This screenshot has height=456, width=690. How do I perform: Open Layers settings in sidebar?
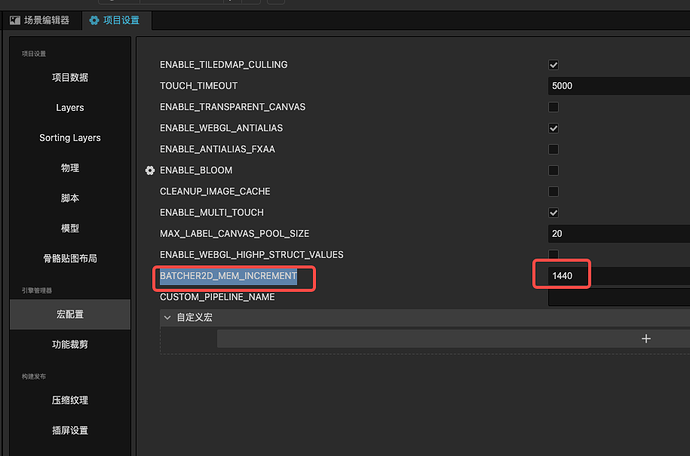point(70,107)
